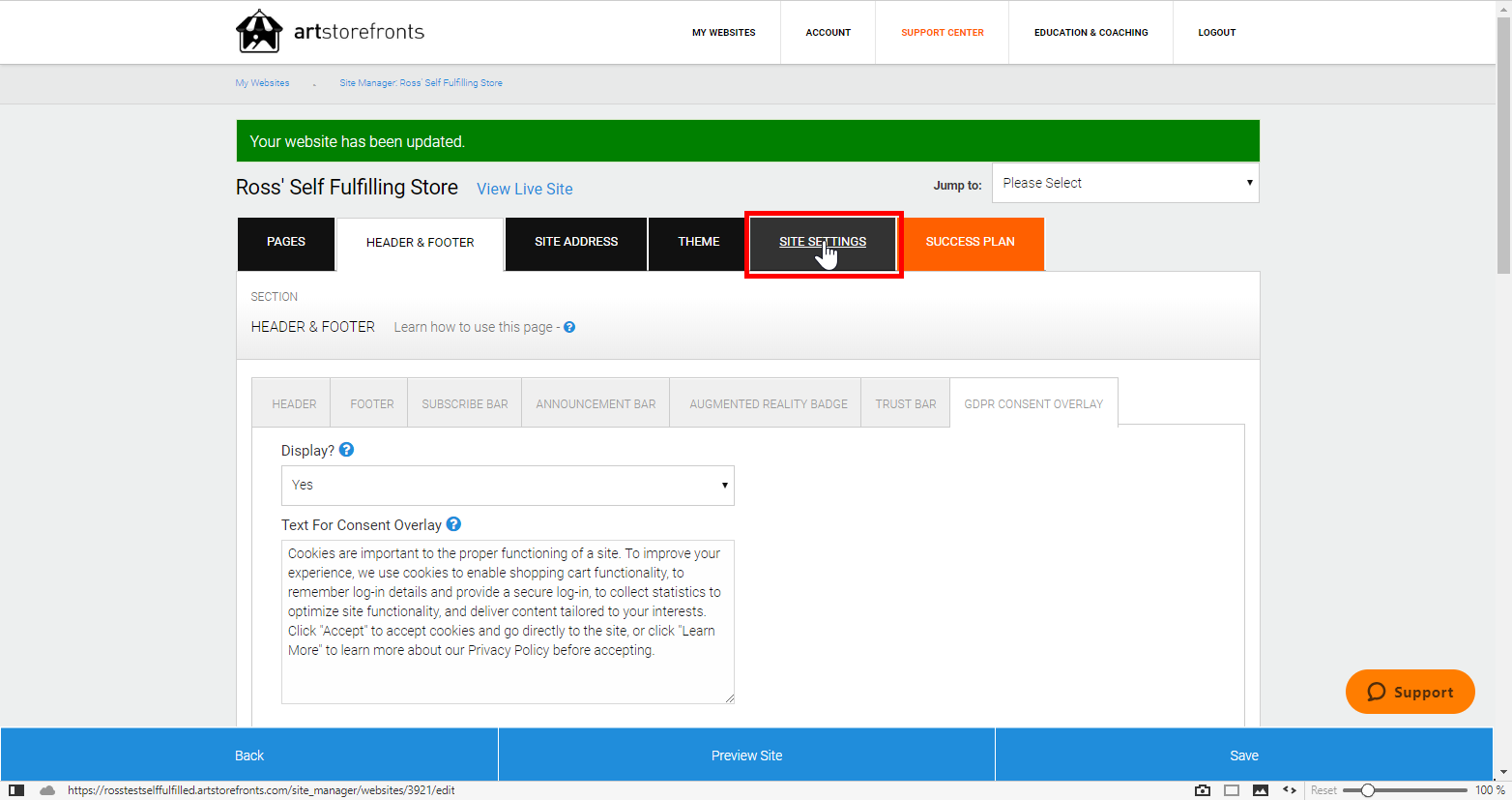Open the Display? Yes dropdown
Viewport: 1512px width, 800px height.
point(508,486)
